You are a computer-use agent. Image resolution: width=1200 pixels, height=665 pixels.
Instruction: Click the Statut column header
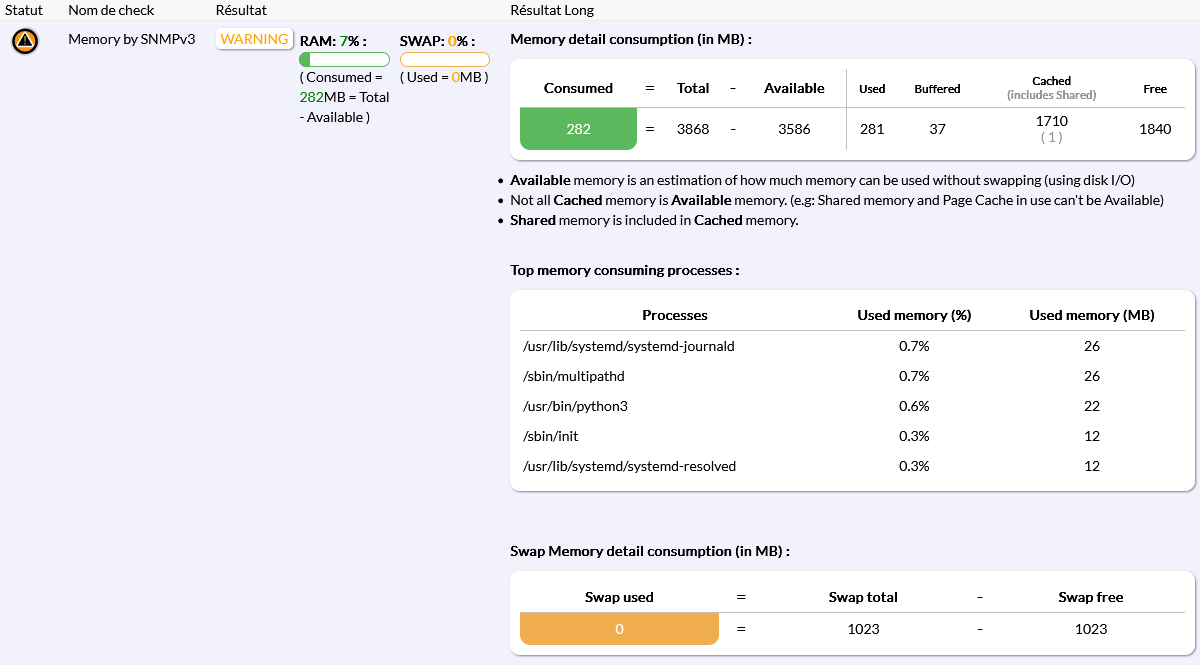[24, 10]
